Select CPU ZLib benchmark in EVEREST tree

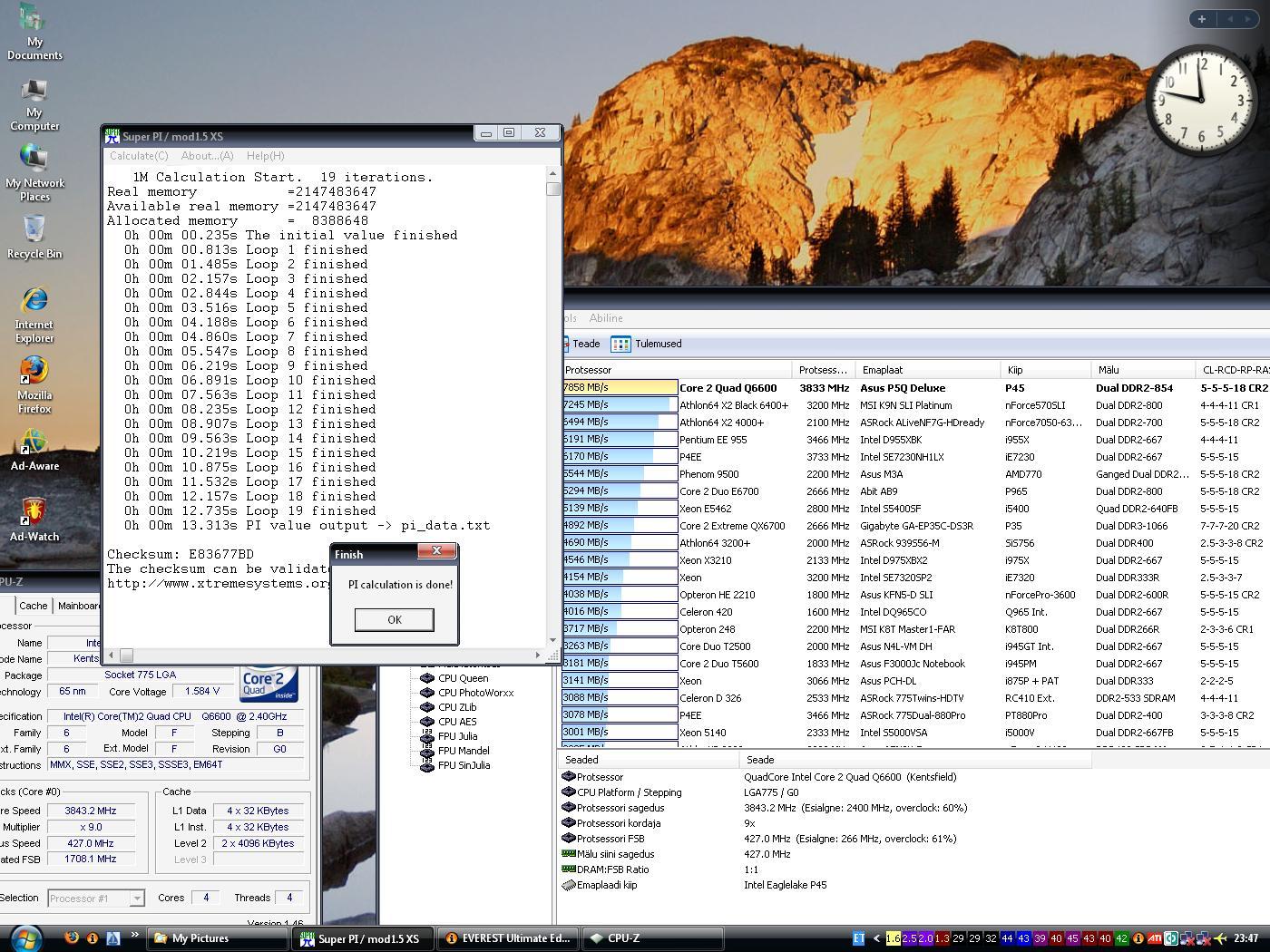[456, 707]
